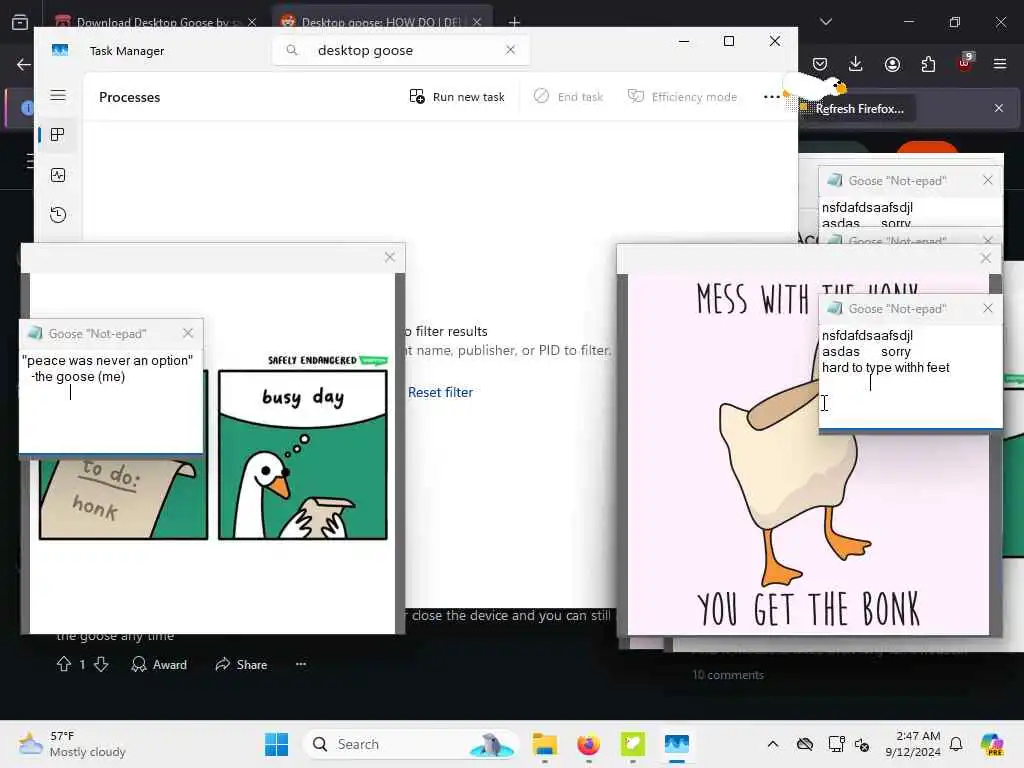Click Refresh Firefox button
Image resolution: width=1024 pixels, height=768 pixels.
click(858, 108)
